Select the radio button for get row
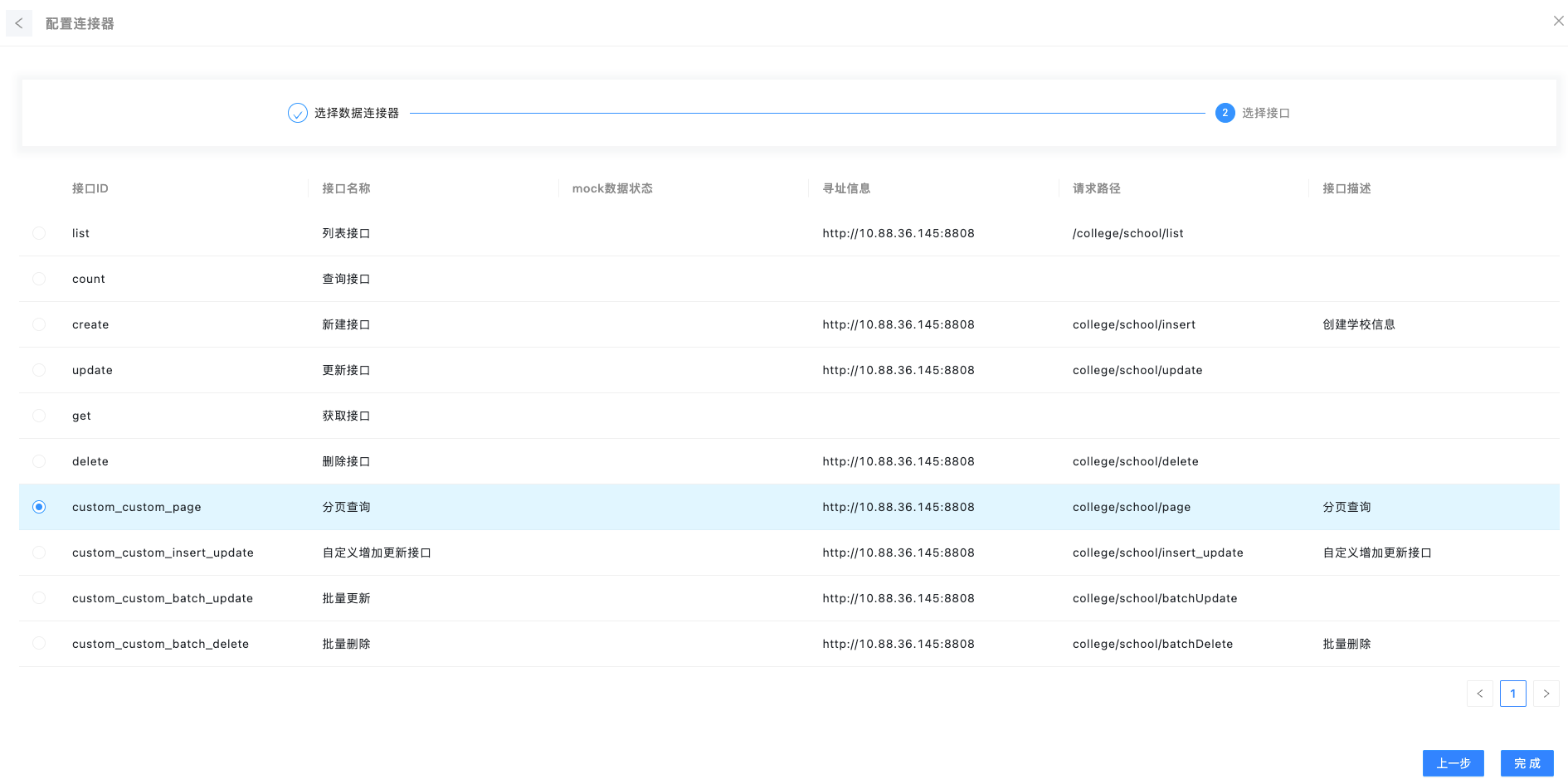 click(39, 416)
